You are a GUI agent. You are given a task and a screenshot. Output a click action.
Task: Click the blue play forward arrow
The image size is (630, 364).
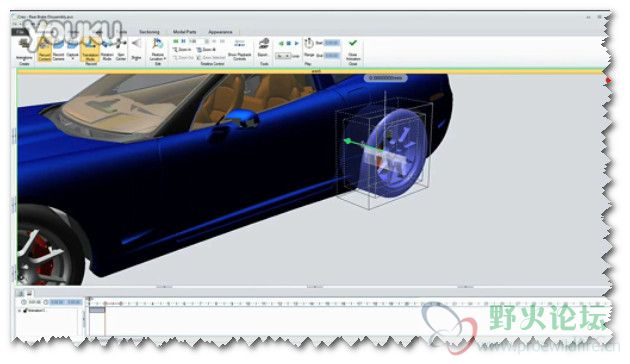[x=297, y=43]
